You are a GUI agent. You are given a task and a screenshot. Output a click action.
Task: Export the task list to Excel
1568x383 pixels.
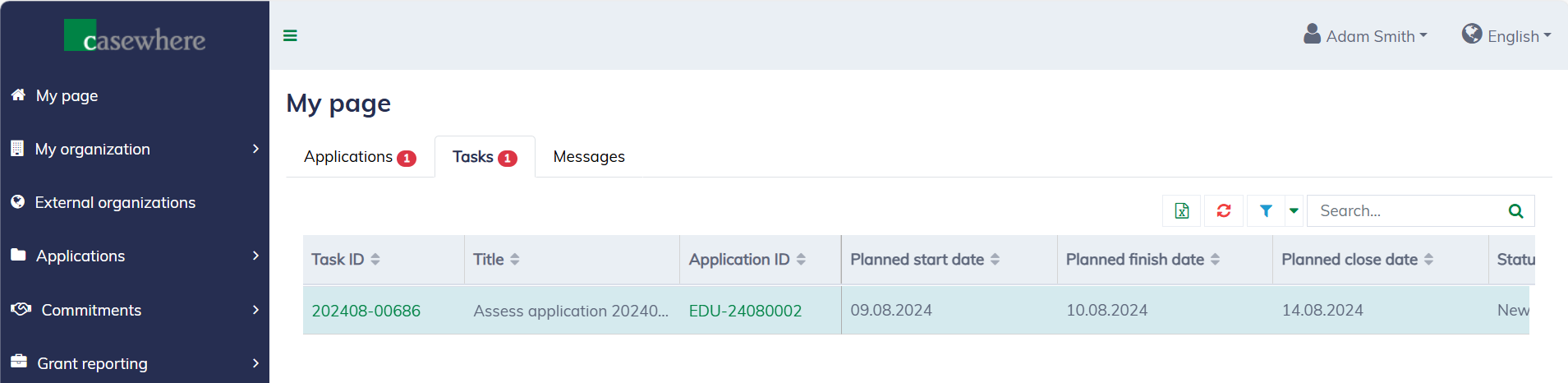[x=1182, y=211]
